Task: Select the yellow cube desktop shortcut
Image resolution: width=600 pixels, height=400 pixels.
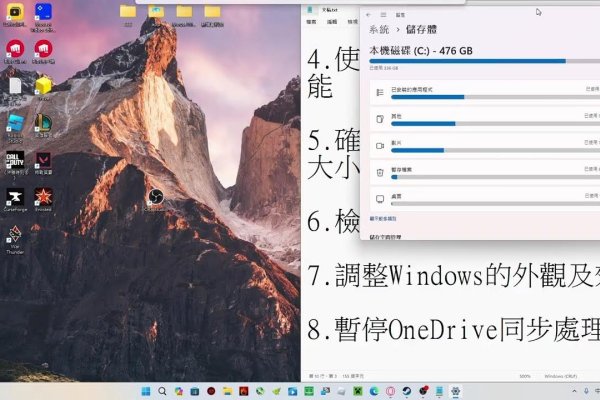Action: click(x=43, y=86)
